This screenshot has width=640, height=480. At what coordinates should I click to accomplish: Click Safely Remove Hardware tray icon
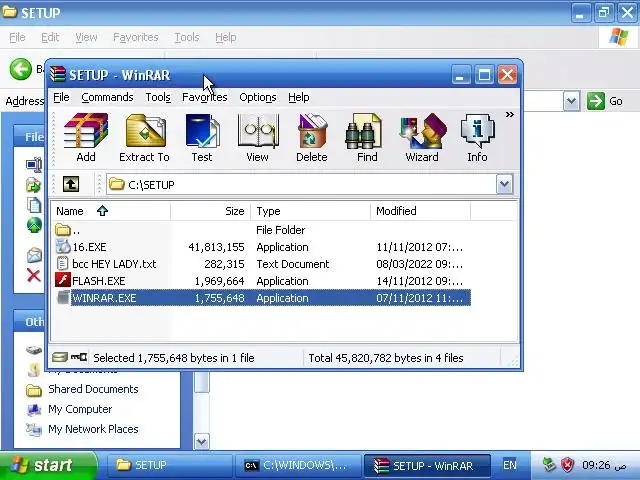[549, 464]
